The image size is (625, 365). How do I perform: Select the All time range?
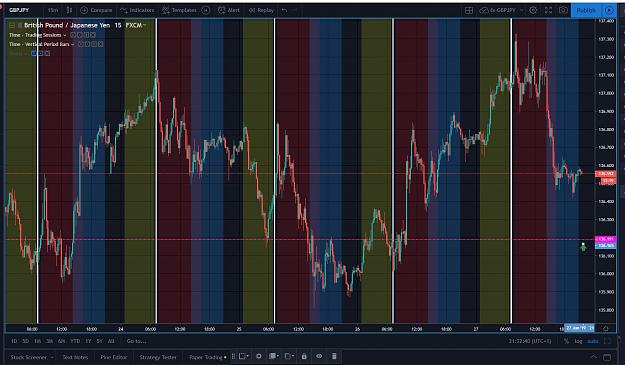(x=111, y=341)
